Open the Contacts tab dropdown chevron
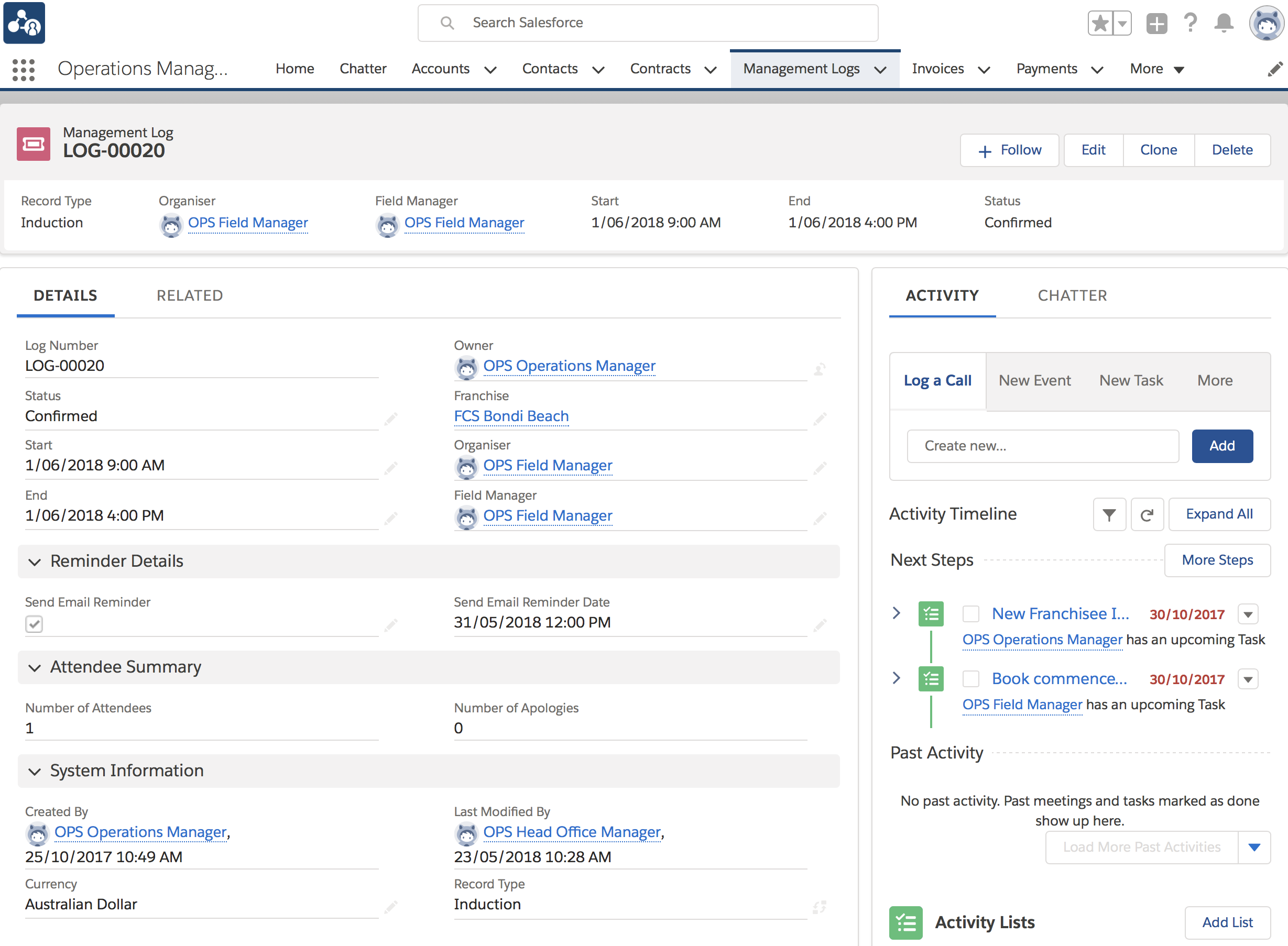Screen dimensions: 1288x946 (x=598, y=70)
